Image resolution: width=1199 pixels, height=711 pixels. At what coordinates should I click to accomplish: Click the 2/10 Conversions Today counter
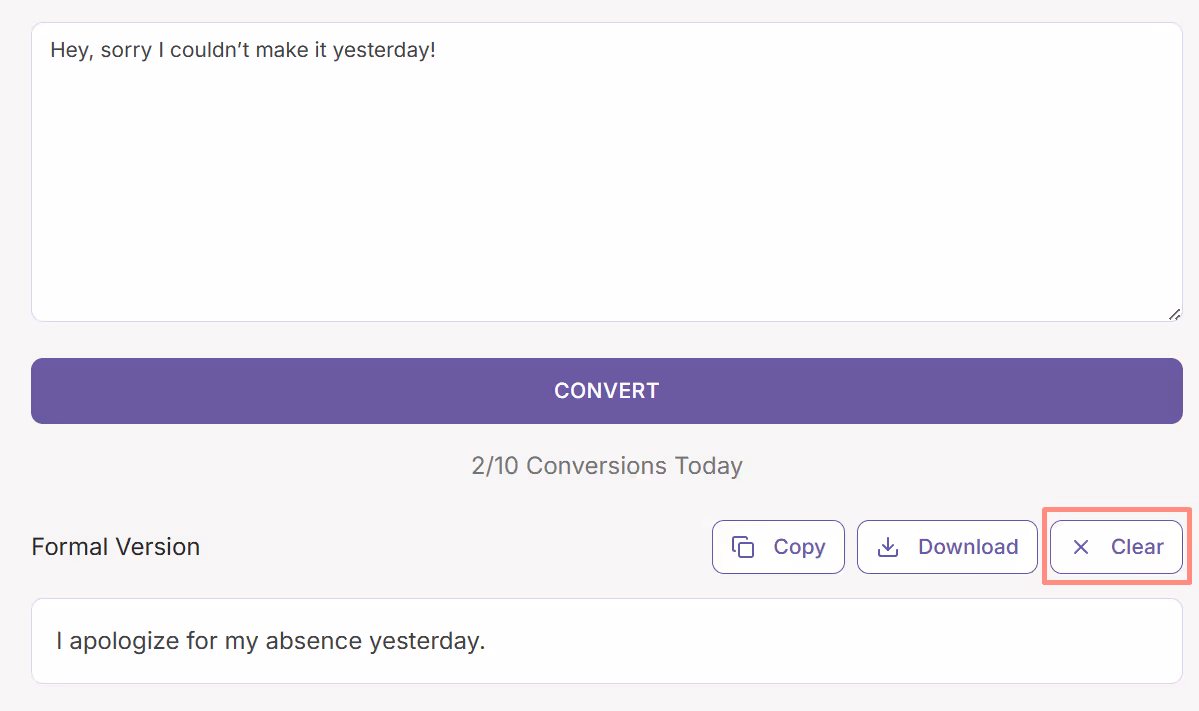pos(606,465)
